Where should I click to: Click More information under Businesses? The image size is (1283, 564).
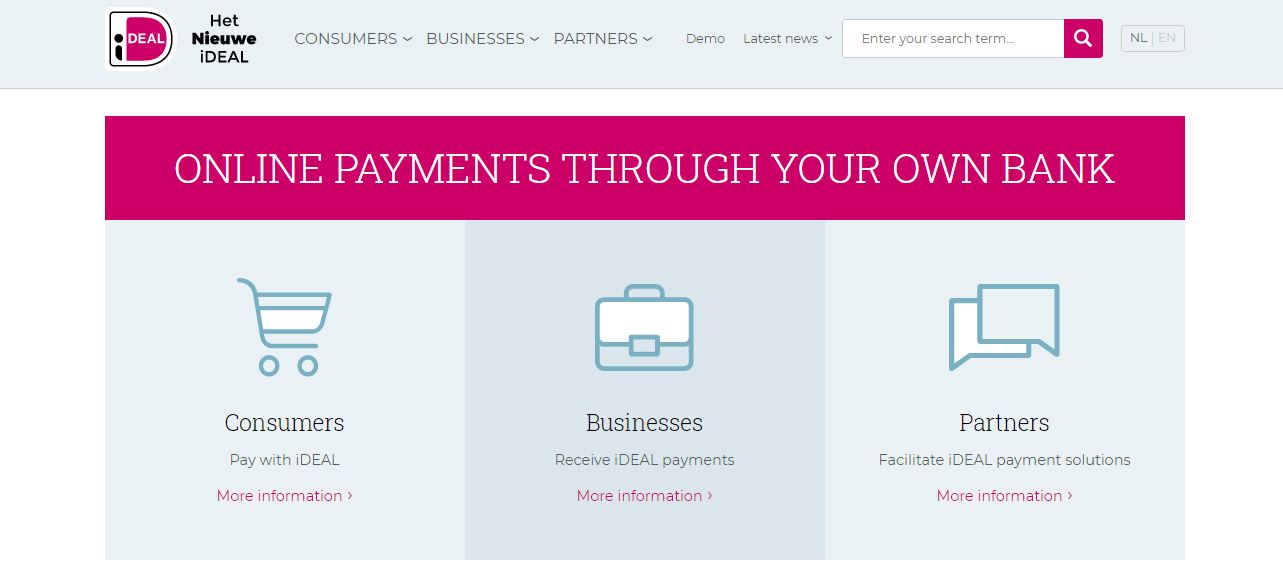(x=645, y=496)
